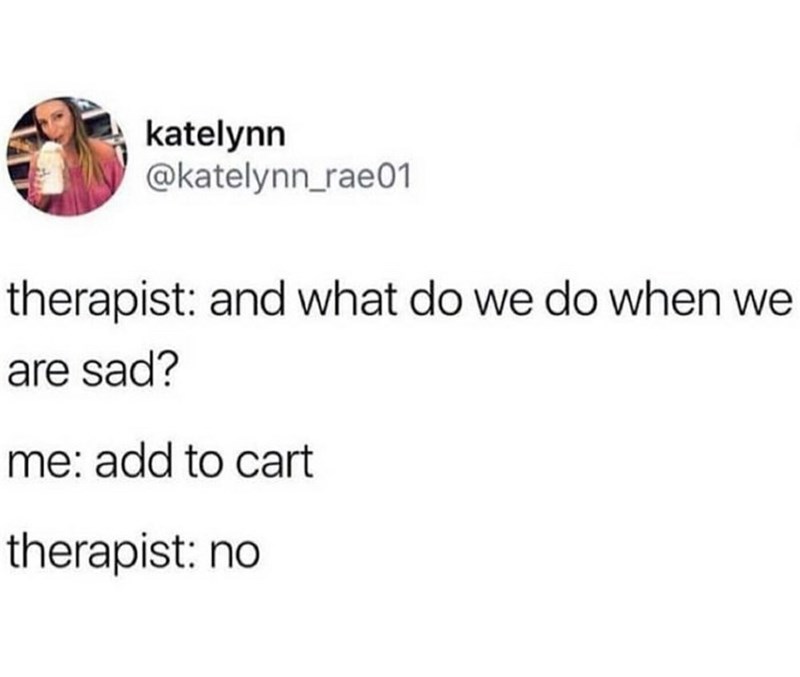Open katelynn's profile picture

tap(66, 156)
